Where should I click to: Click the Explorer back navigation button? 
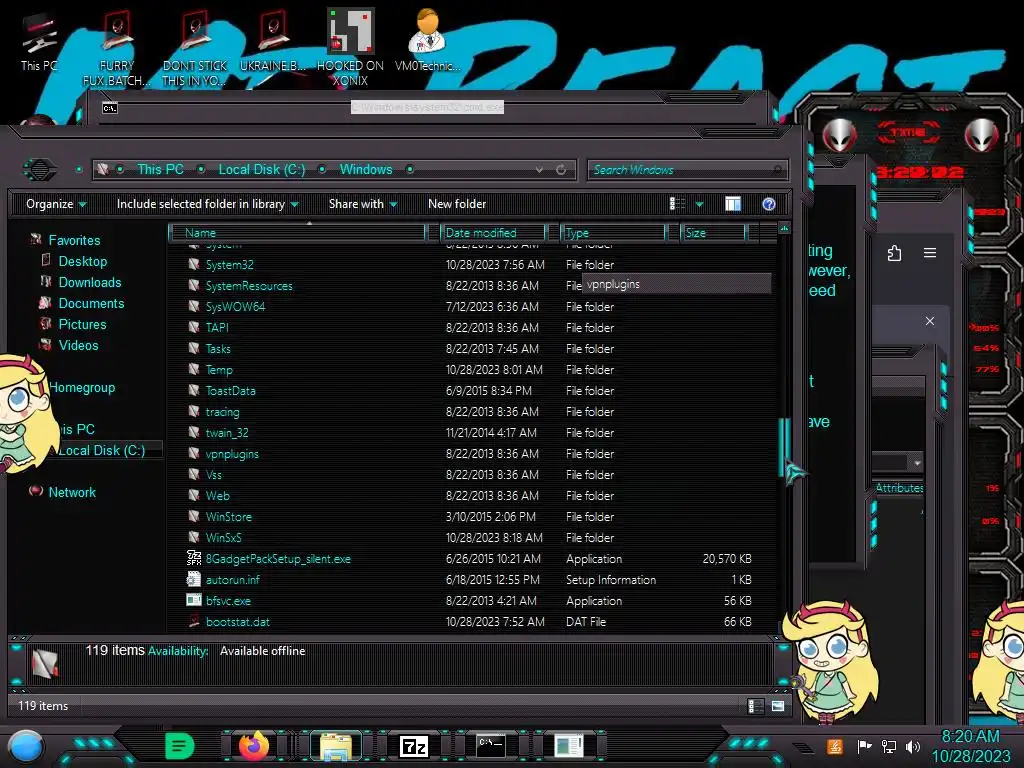pos(40,170)
